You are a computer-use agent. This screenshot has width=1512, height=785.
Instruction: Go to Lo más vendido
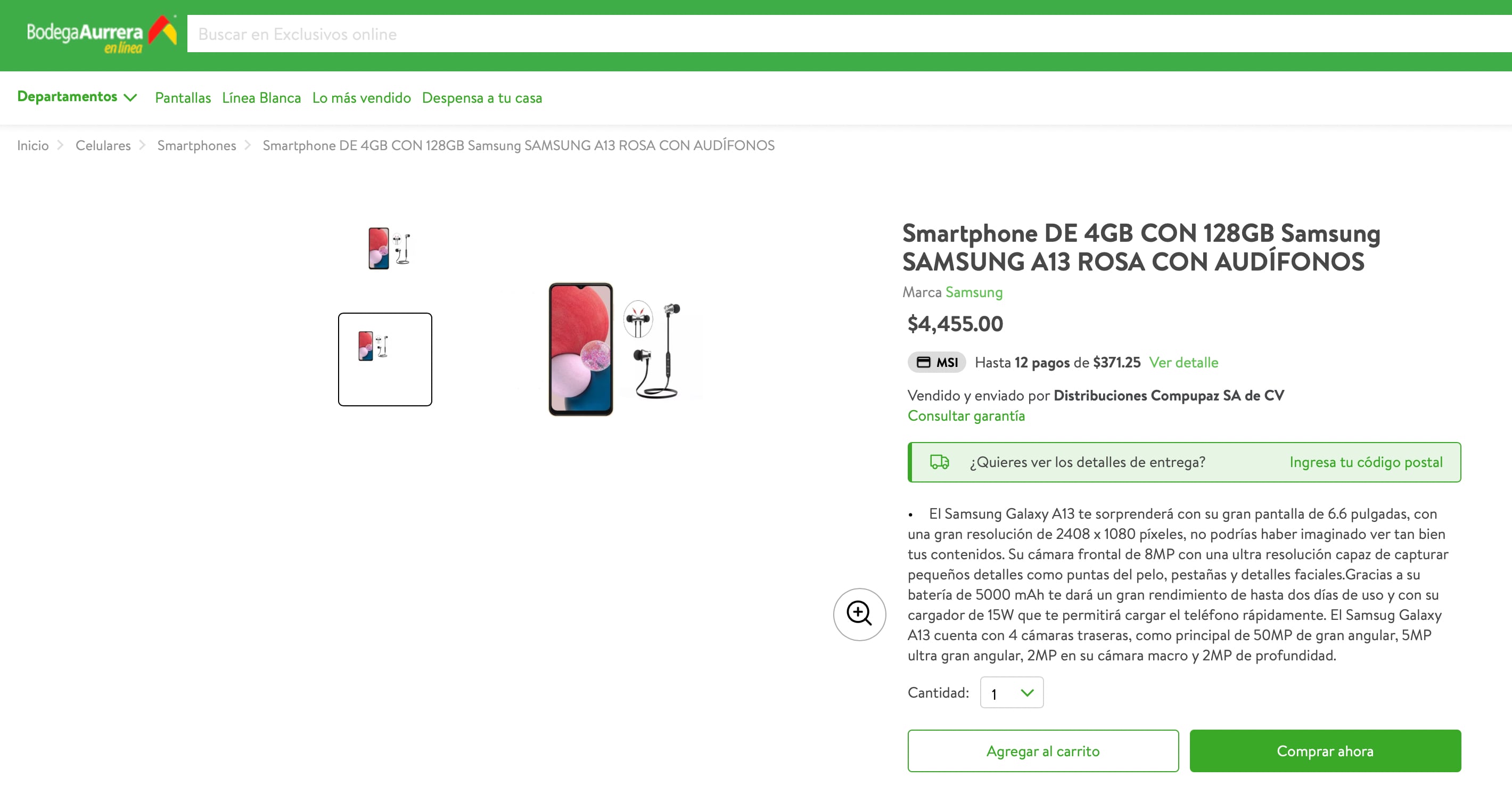pos(361,98)
